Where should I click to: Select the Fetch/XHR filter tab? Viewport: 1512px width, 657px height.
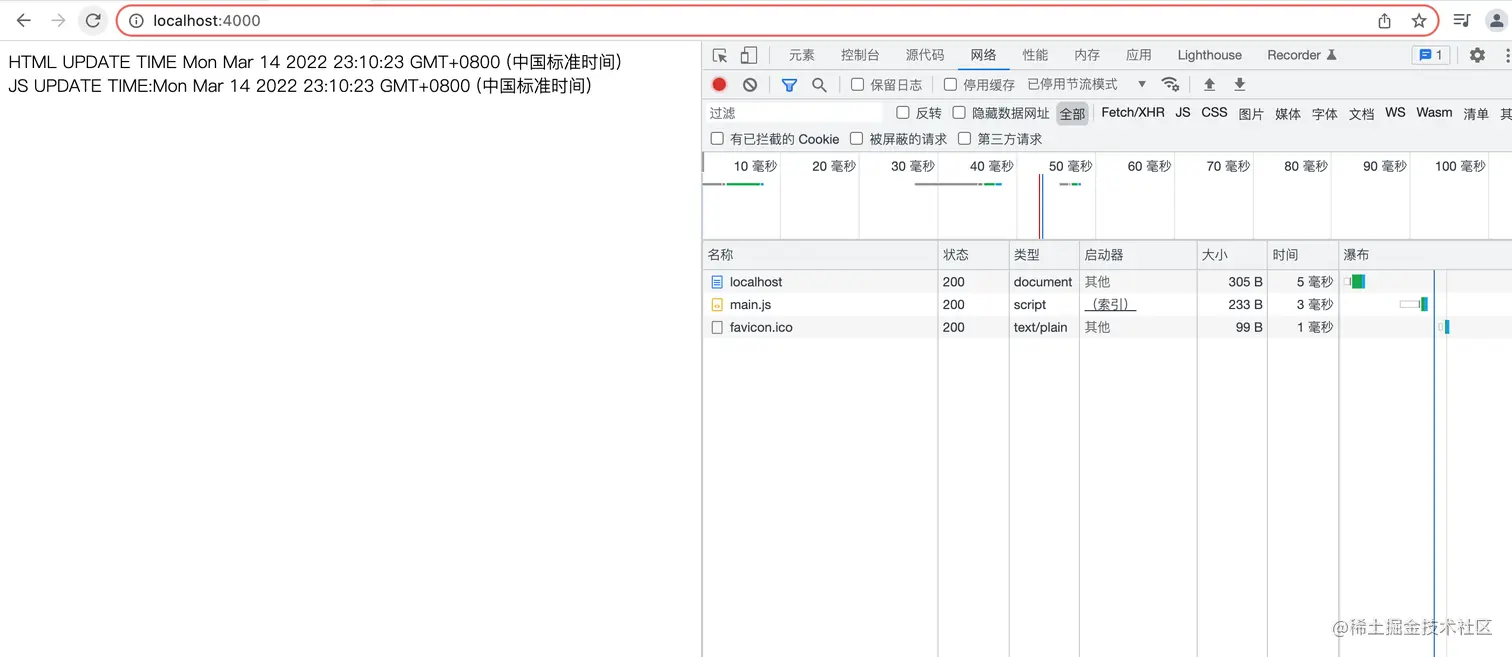[x=1132, y=112]
